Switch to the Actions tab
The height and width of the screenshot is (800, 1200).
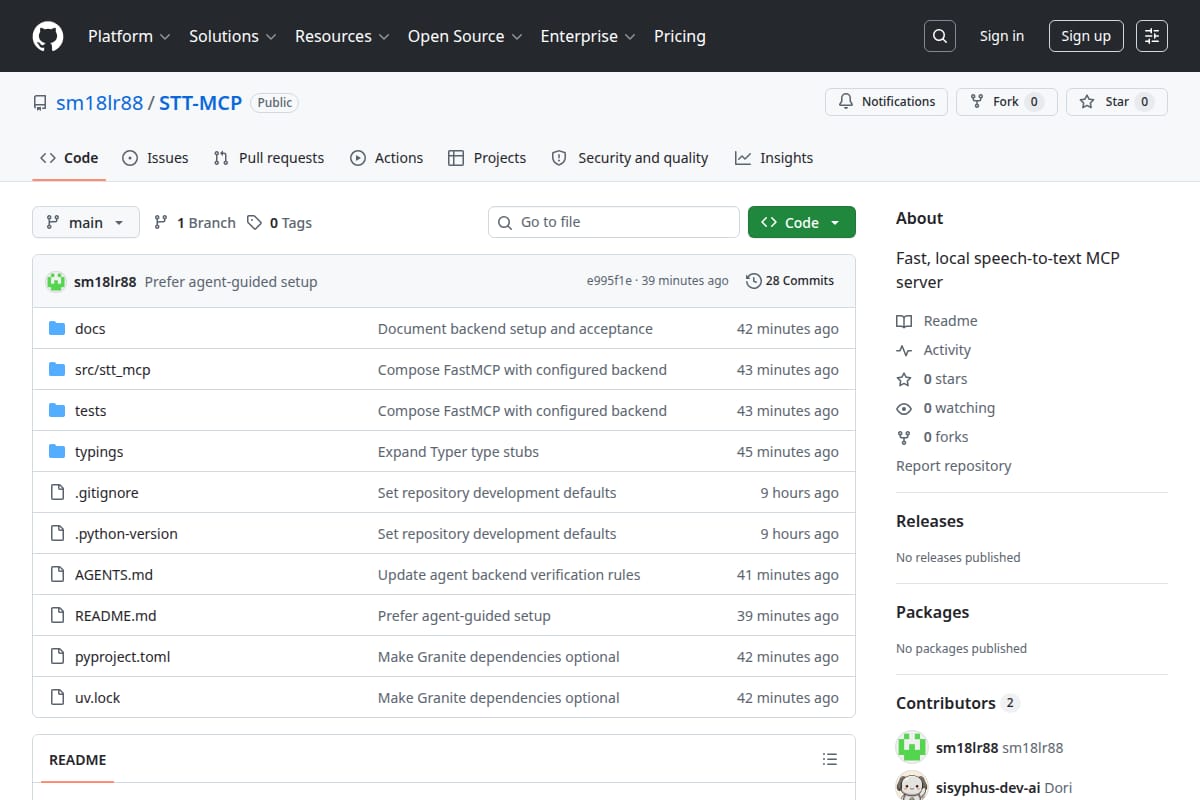[x=386, y=158]
